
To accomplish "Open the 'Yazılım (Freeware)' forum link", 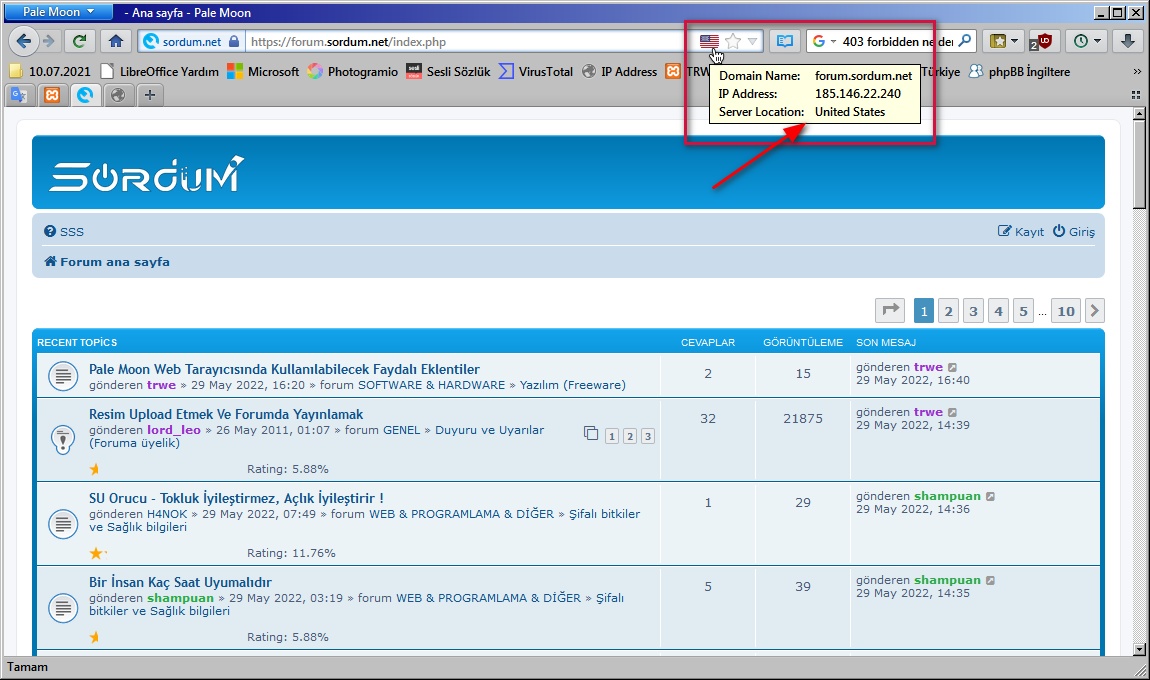I will 573,385.
